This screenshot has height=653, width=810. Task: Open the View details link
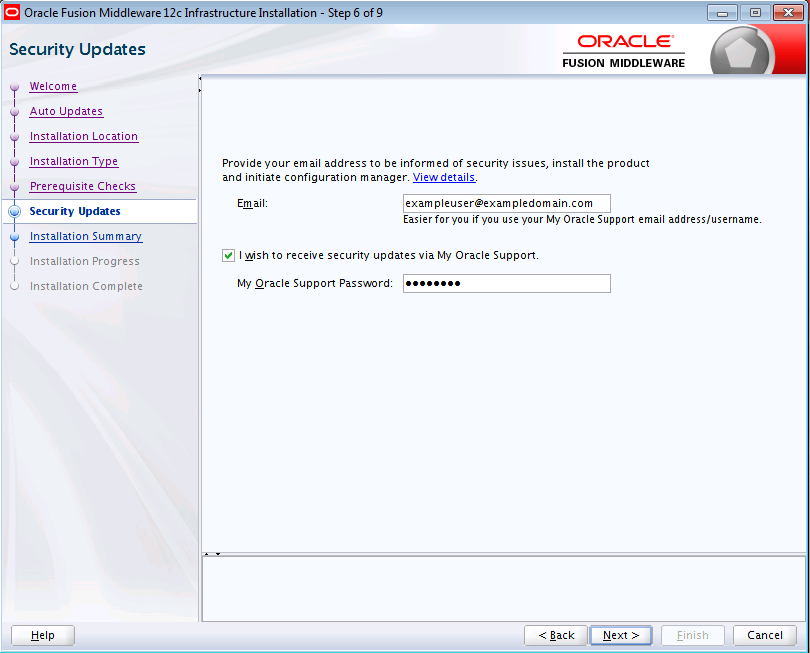pos(444,177)
